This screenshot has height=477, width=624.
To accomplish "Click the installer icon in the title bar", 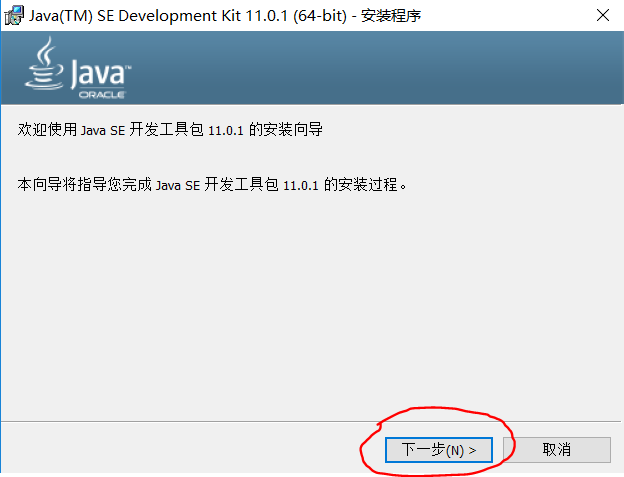I will pos(14,16).
